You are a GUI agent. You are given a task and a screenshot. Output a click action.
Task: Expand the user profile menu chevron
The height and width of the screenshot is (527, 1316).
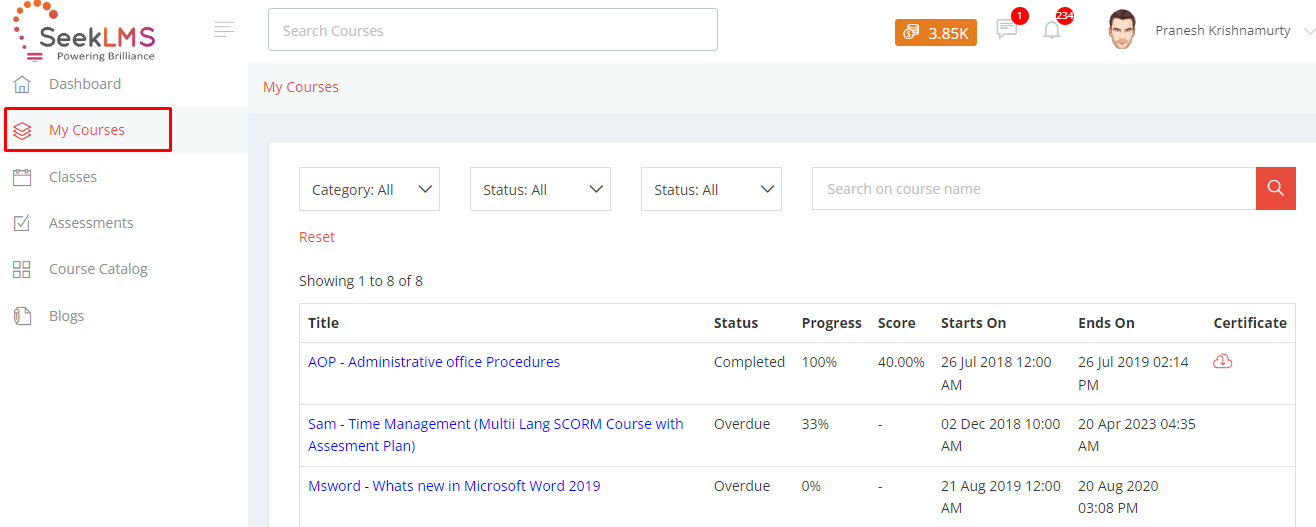tap(1308, 32)
